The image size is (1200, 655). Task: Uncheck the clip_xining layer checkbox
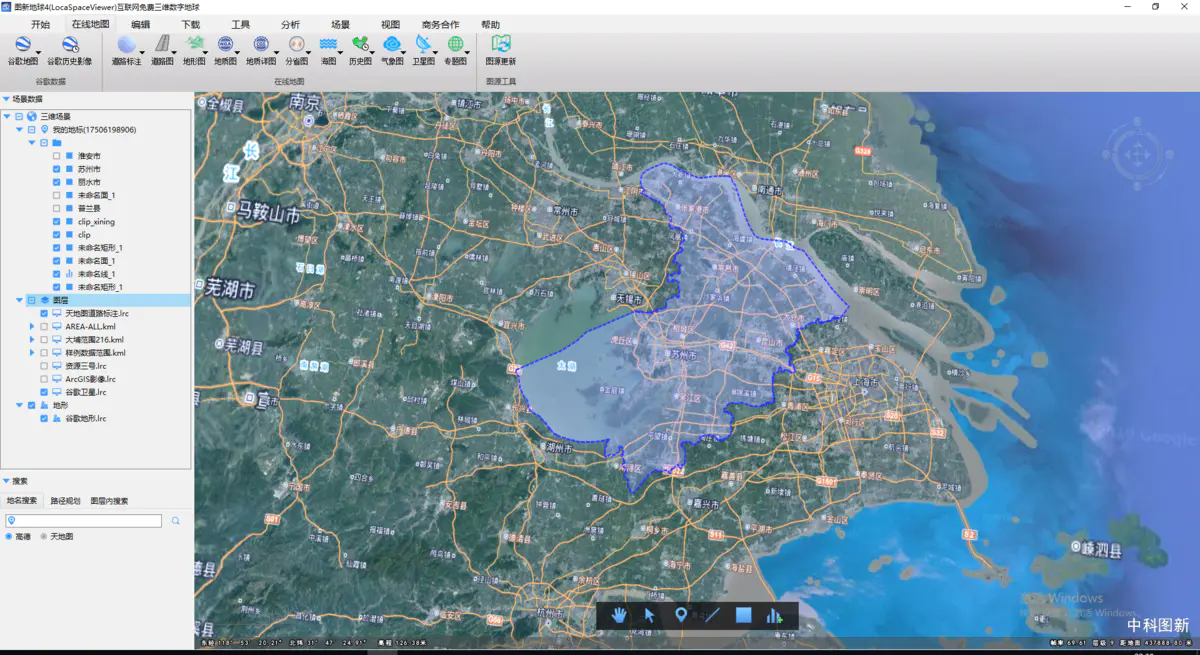(57, 221)
